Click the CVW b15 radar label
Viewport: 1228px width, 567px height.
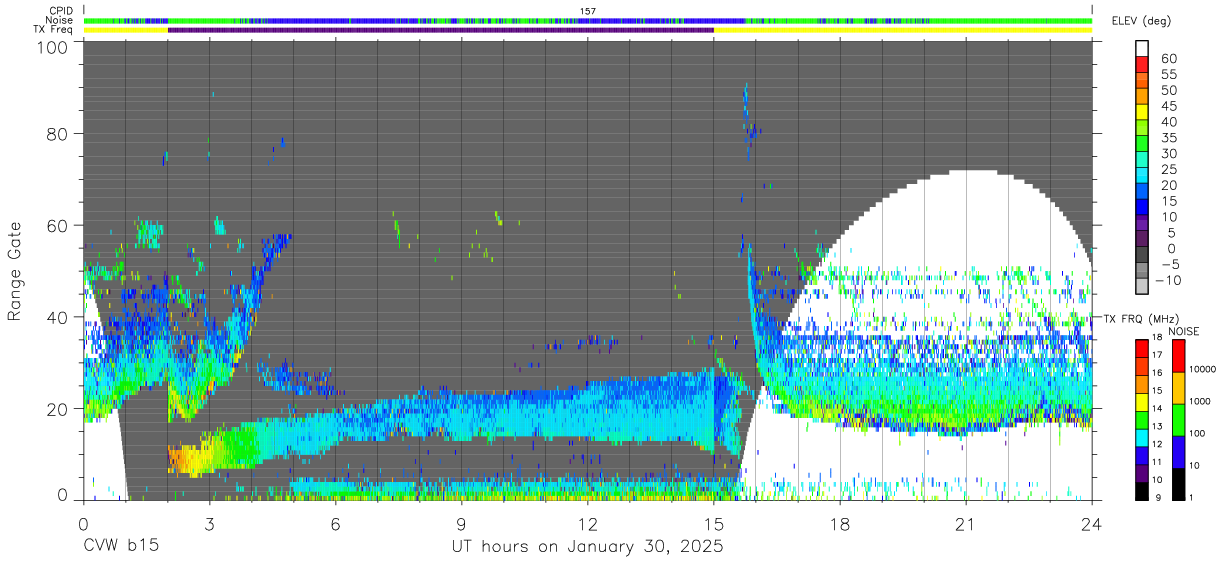pyautogui.click(x=121, y=547)
